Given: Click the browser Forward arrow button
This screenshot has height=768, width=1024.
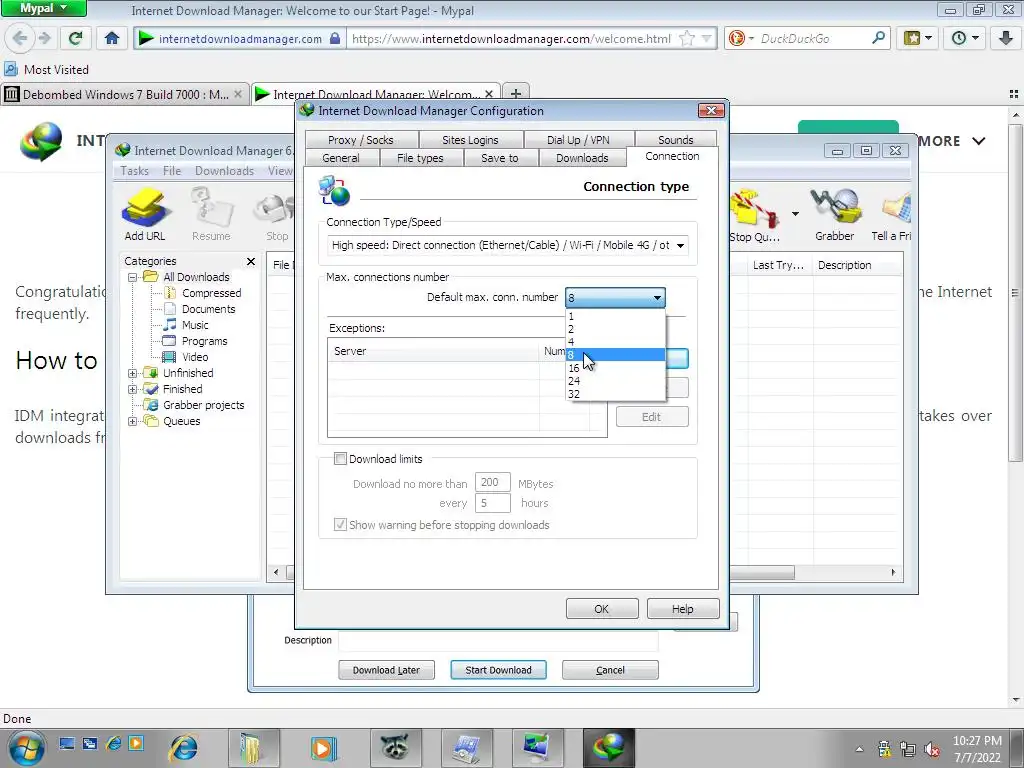Looking at the screenshot, I should pos(44,39).
